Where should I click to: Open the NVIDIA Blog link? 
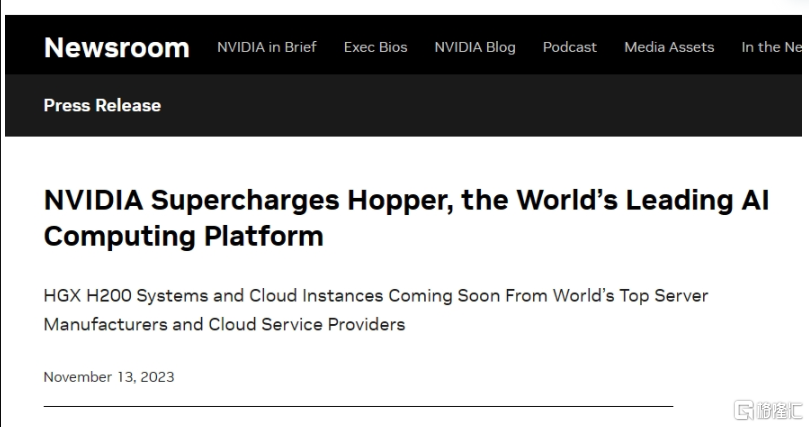click(475, 47)
